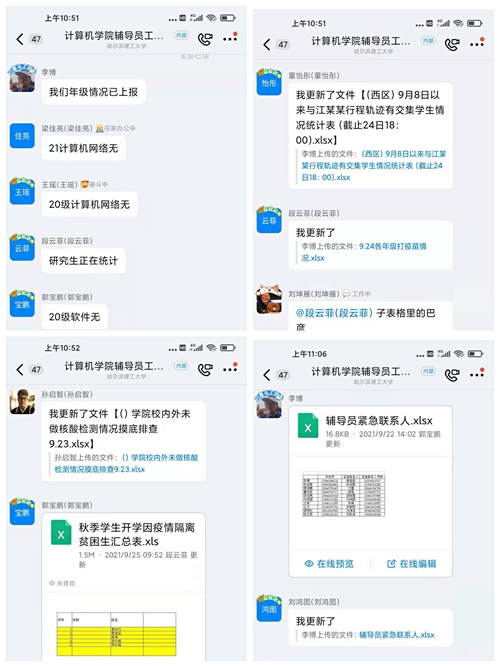Tap back arrow in 上午11:06 chat screenshot
This screenshot has height=667, width=500.
tap(267, 375)
